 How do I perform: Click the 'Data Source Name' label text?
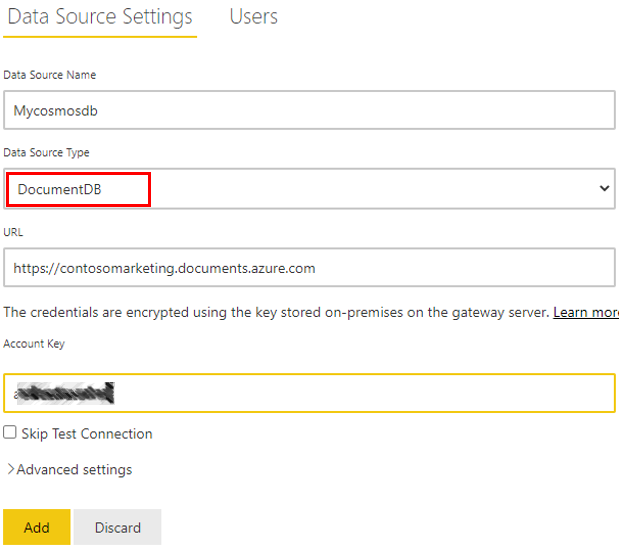click(x=50, y=75)
